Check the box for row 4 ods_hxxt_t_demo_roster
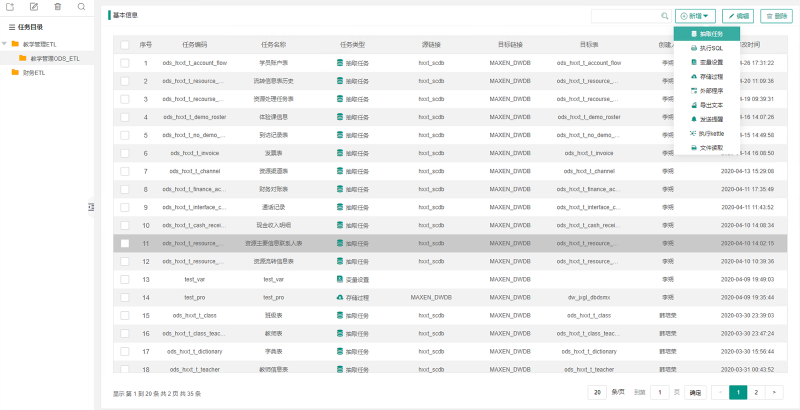This screenshot has height=410, width=800. pos(125,117)
